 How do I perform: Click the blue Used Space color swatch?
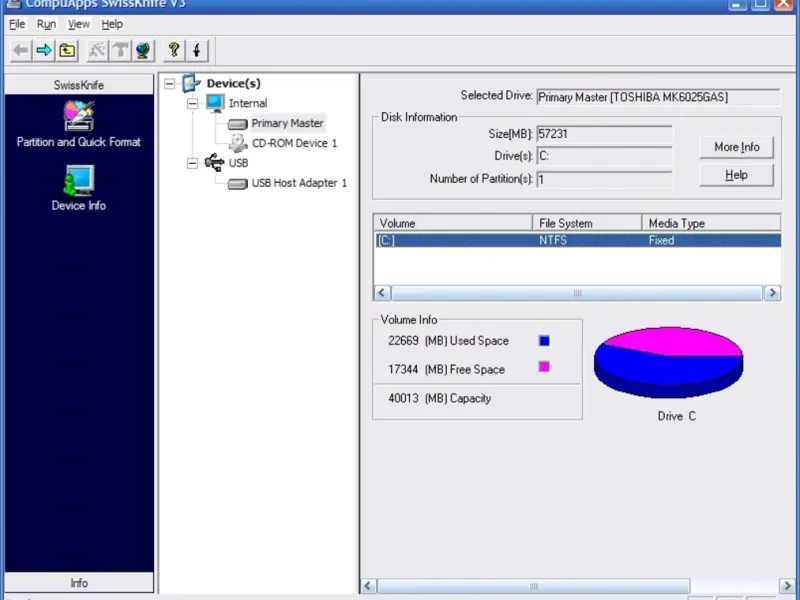point(544,341)
